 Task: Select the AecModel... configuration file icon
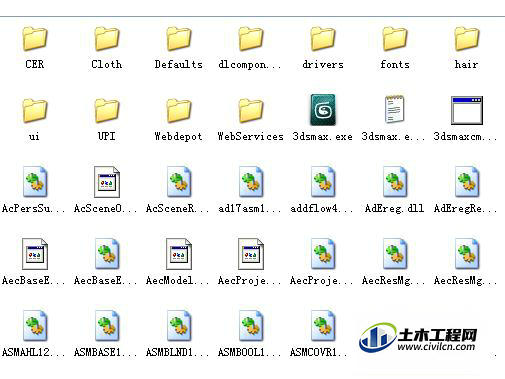pos(179,254)
